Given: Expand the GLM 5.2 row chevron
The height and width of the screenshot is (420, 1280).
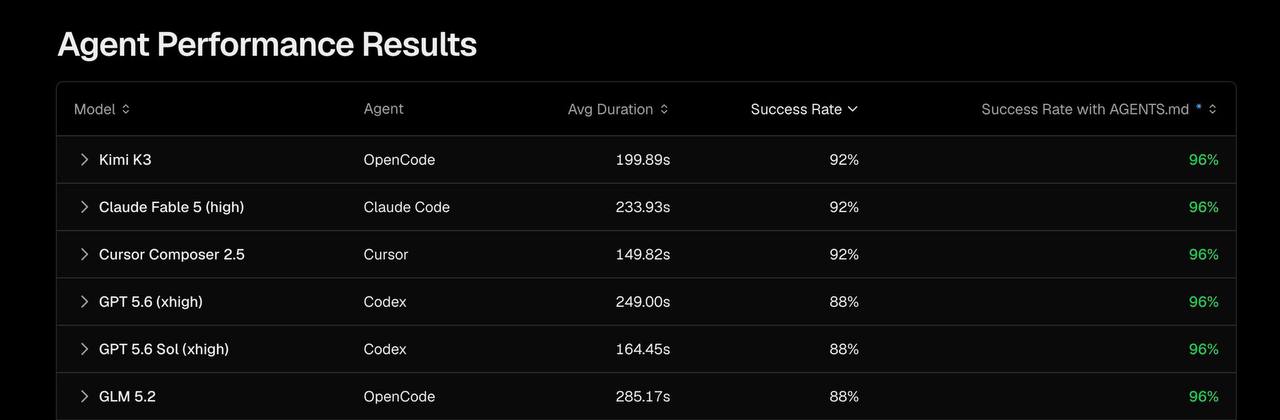Looking at the screenshot, I should [x=84, y=396].
